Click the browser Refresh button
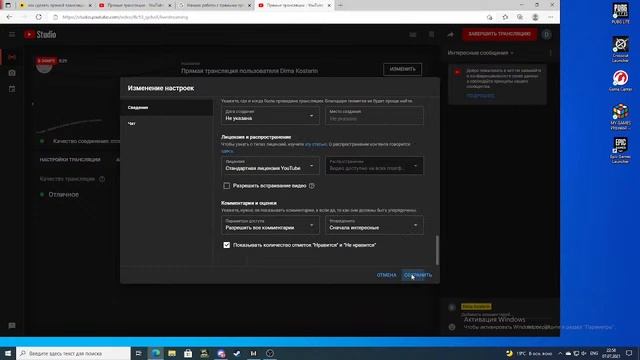This screenshot has width=640, height=360. [x=39, y=17]
